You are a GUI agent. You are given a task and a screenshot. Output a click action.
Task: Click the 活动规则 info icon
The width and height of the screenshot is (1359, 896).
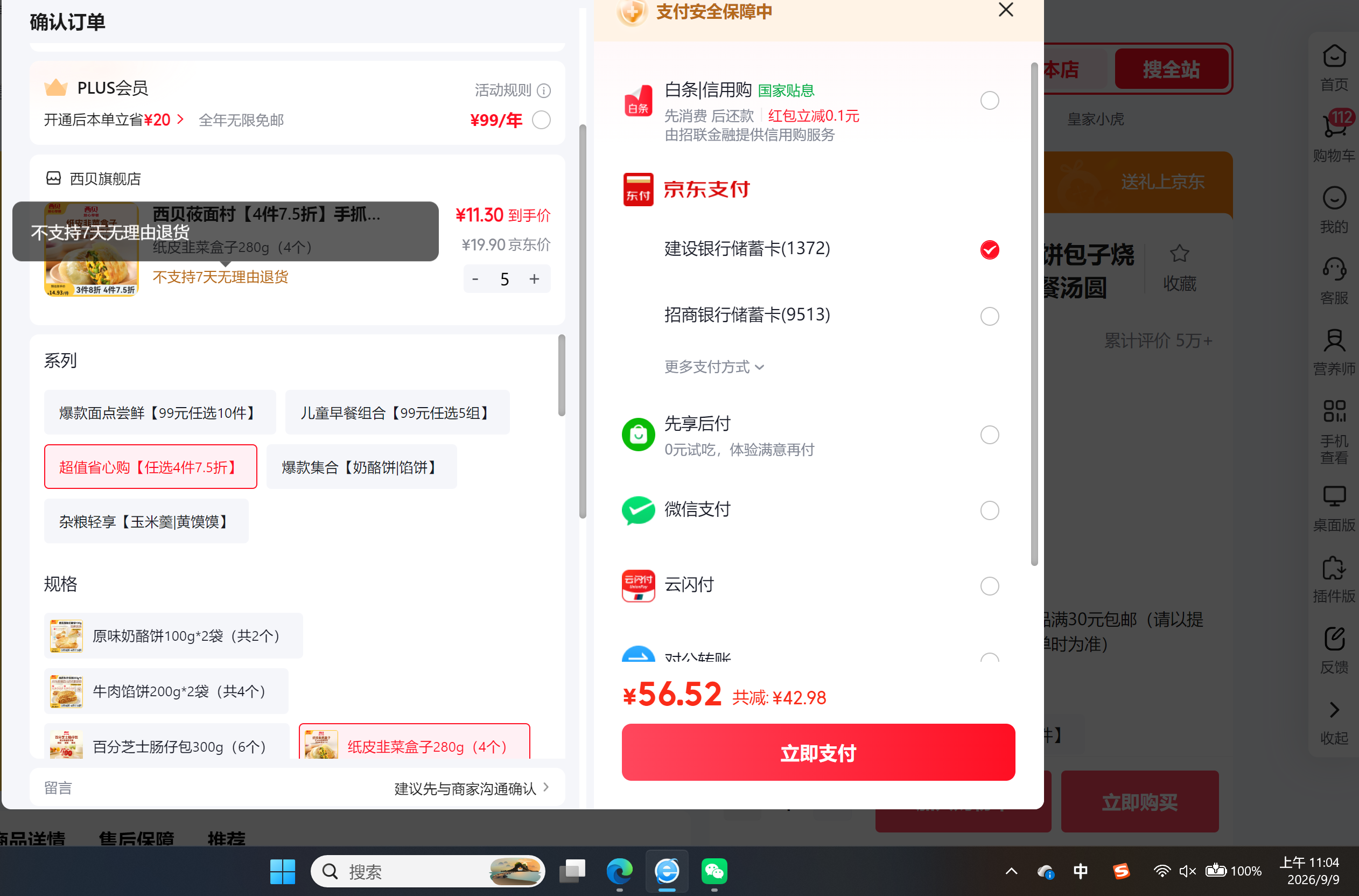544,91
